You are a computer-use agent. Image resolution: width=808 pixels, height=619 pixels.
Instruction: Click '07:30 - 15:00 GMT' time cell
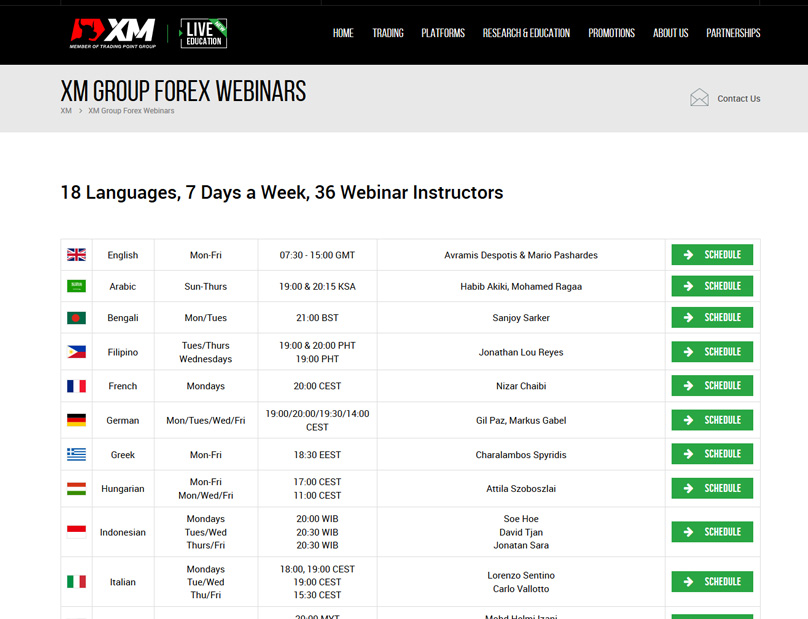click(x=317, y=255)
